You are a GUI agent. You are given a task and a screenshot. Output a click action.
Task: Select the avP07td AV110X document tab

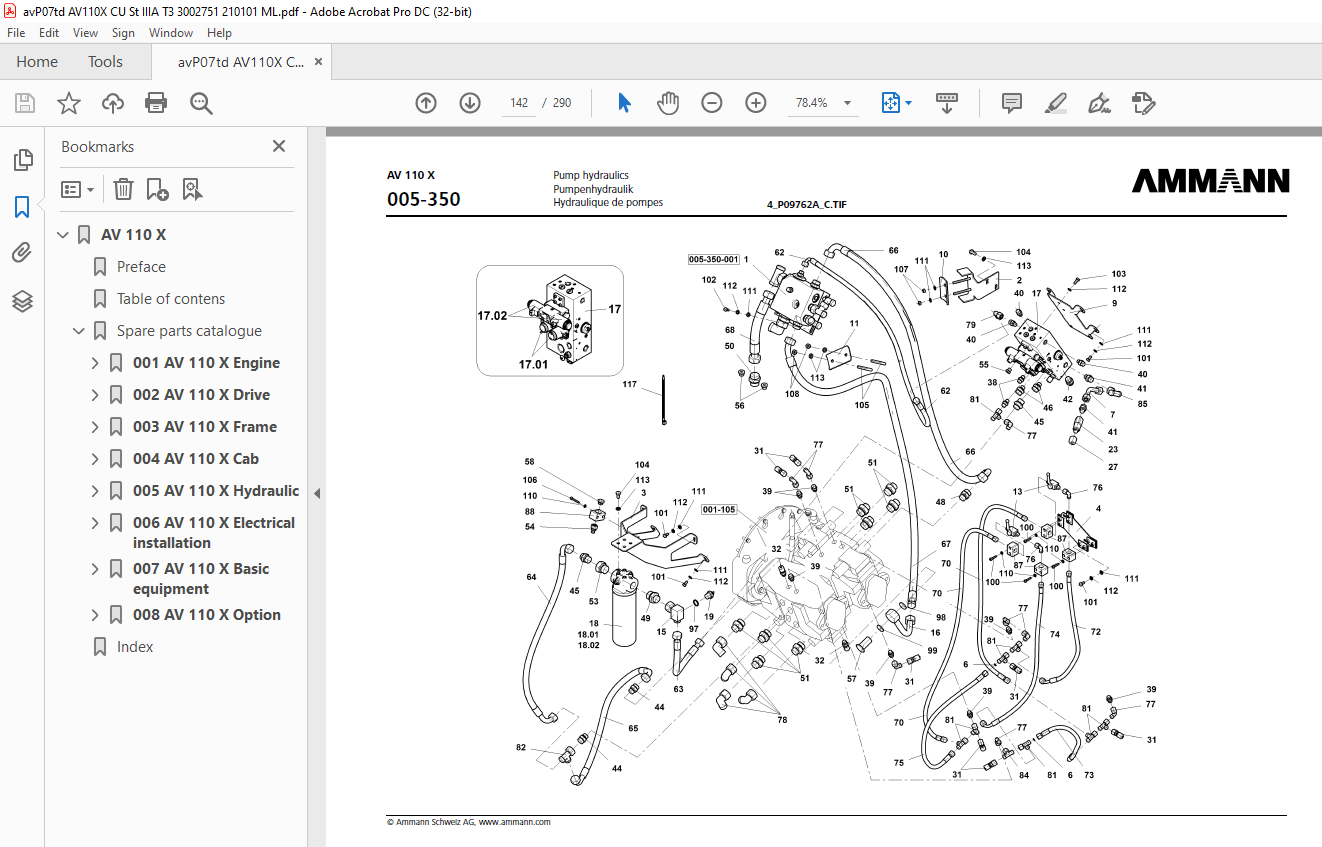(x=241, y=62)
